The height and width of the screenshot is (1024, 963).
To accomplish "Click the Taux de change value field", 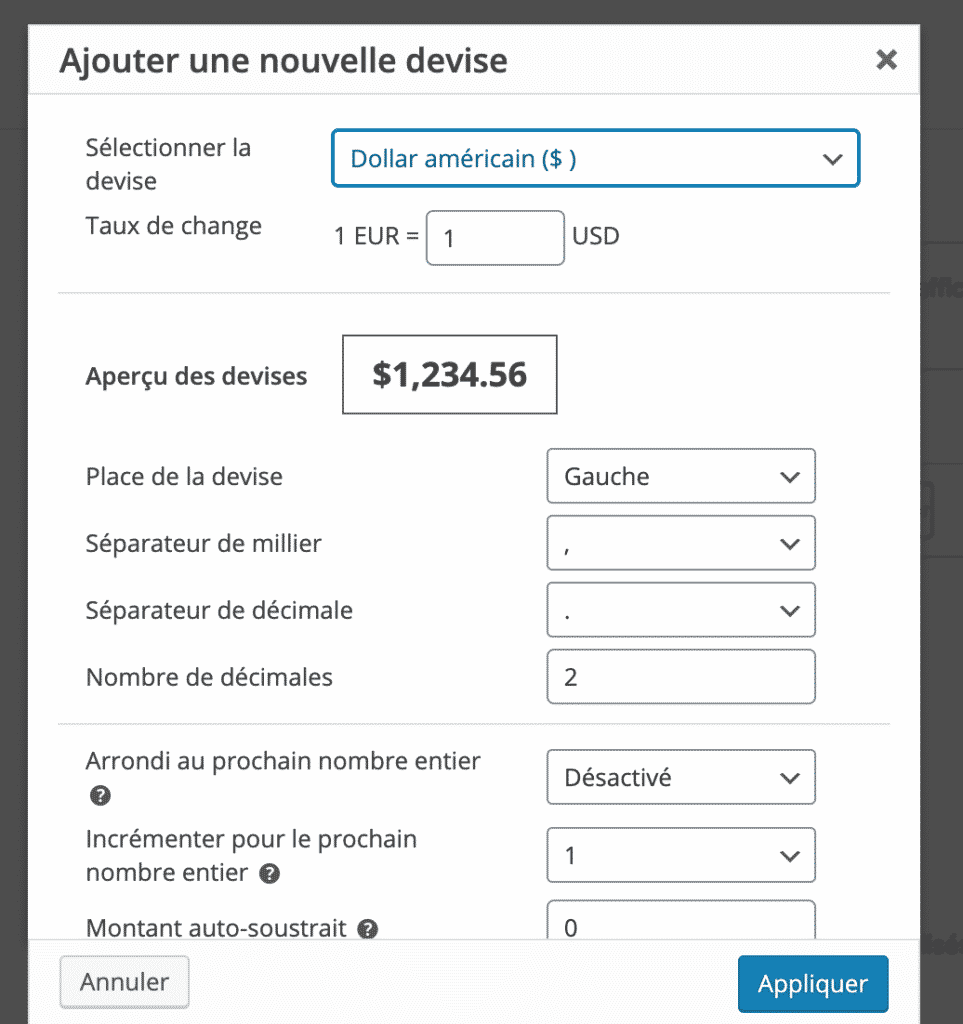I will pyautogui.click(x=494, y=237).
